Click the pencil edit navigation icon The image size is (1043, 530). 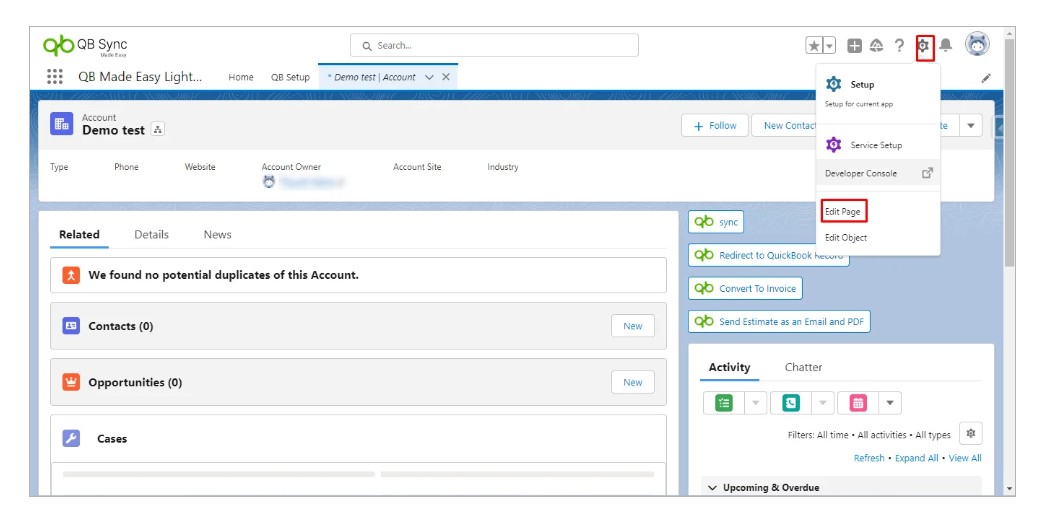[x=986, y=78]
